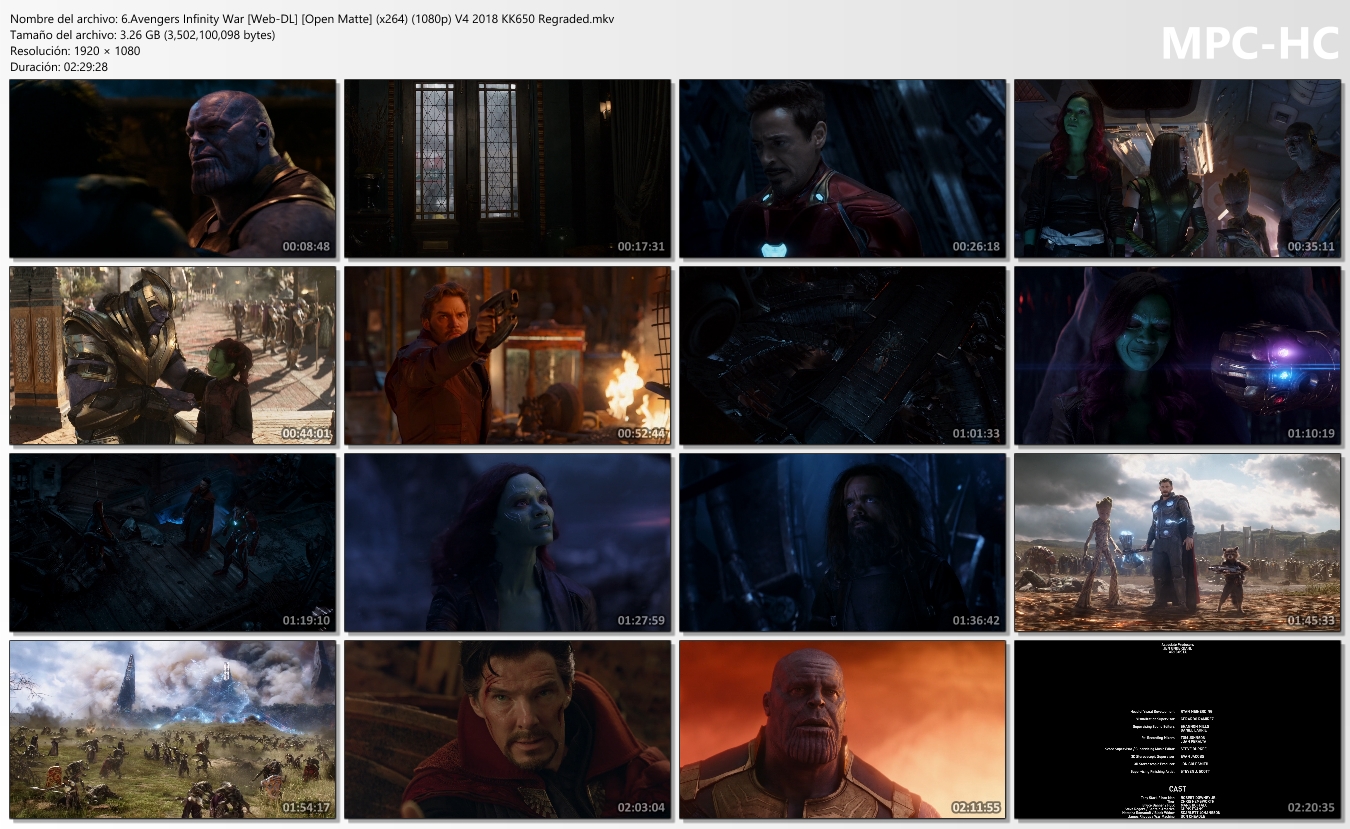Open the thumbnail stamped 00:52:44
Viewport: 1350px width, 829px height.
click(x=507, y=355)
